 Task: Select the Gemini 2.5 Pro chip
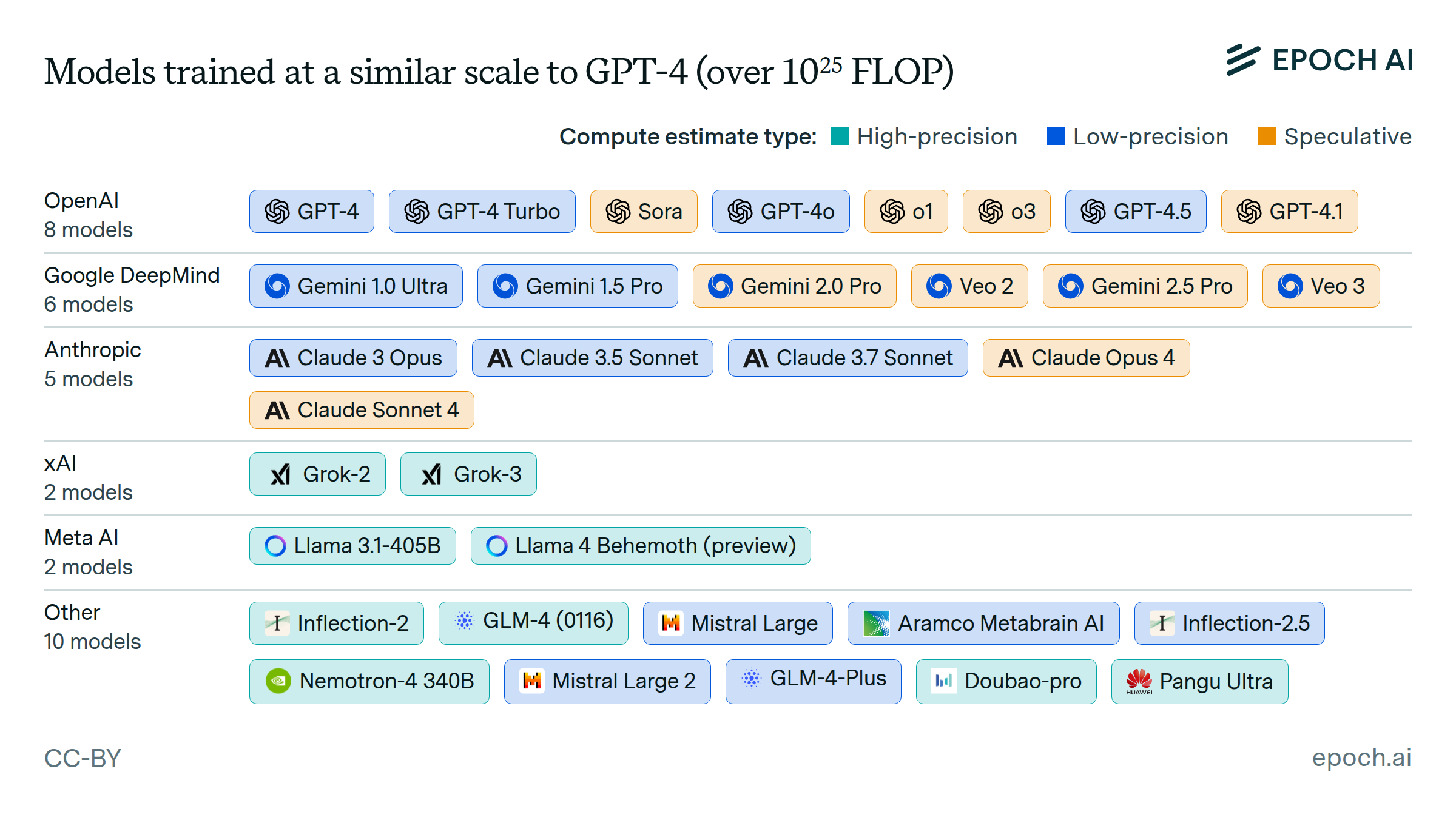coord(1145,286)
